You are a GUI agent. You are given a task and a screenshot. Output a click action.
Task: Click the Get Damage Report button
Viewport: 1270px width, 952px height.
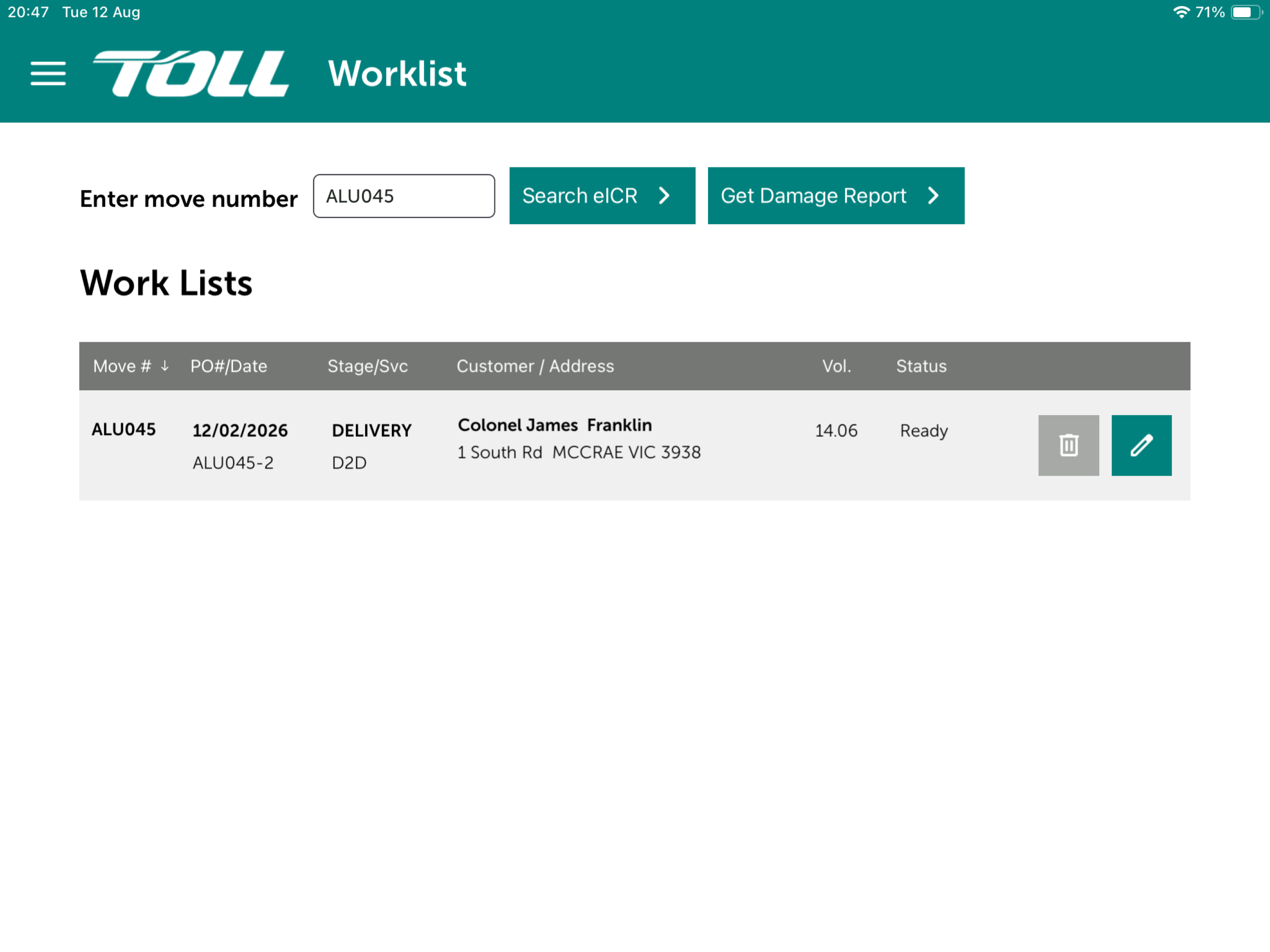tap(836, 196)
